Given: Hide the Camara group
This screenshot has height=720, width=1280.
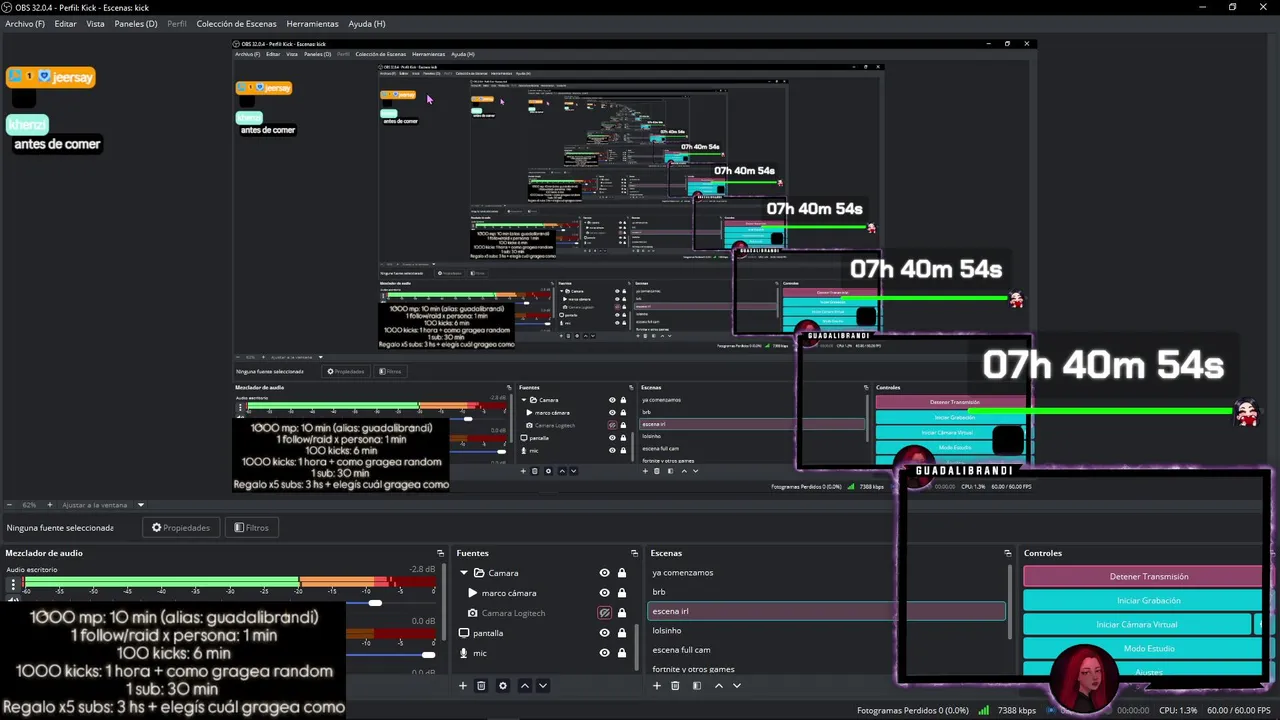Looking at the screenshot, I should coord(604,573).
